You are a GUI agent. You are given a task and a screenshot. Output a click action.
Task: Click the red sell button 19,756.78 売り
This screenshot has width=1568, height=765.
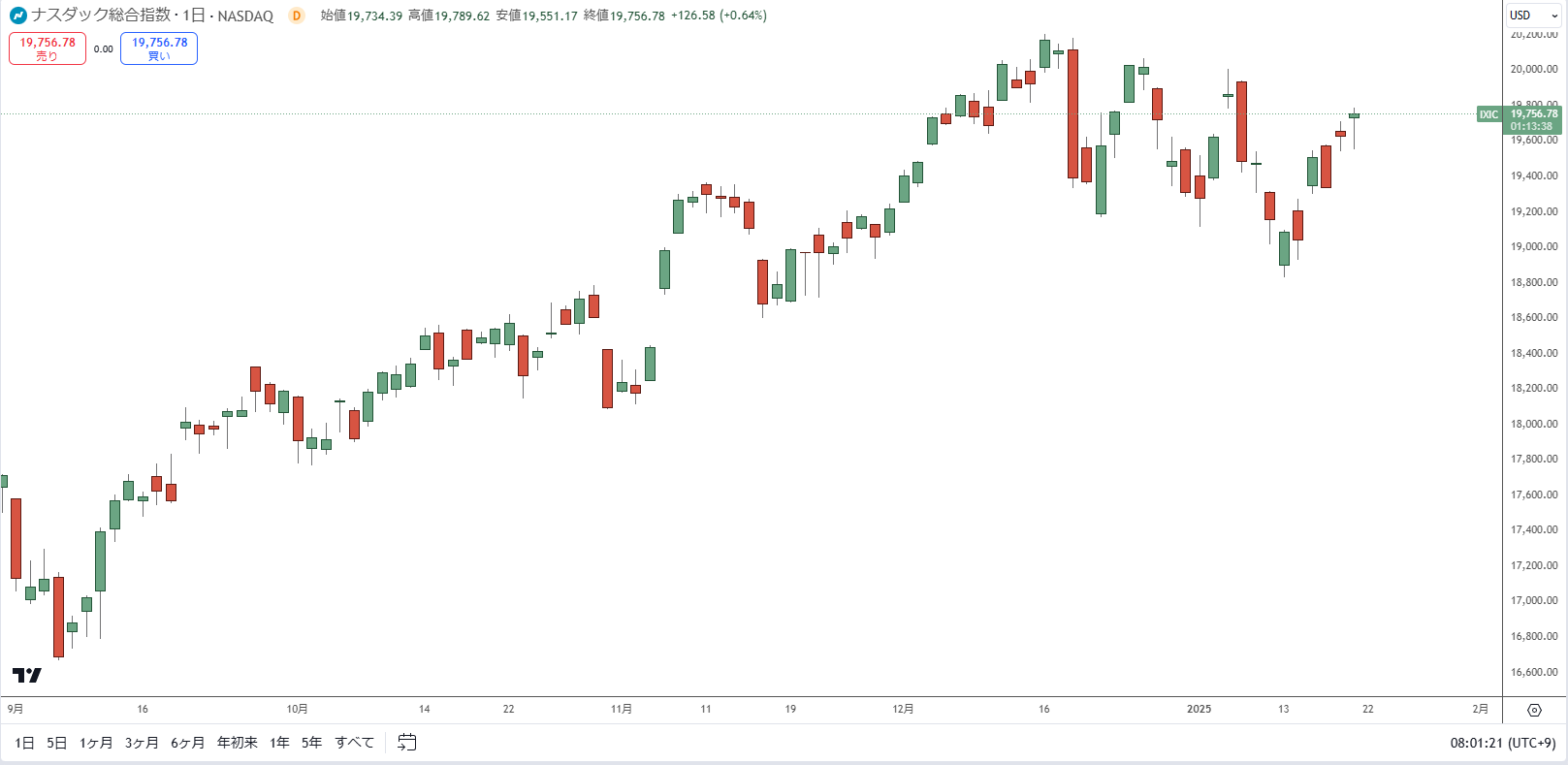point(48,48)
